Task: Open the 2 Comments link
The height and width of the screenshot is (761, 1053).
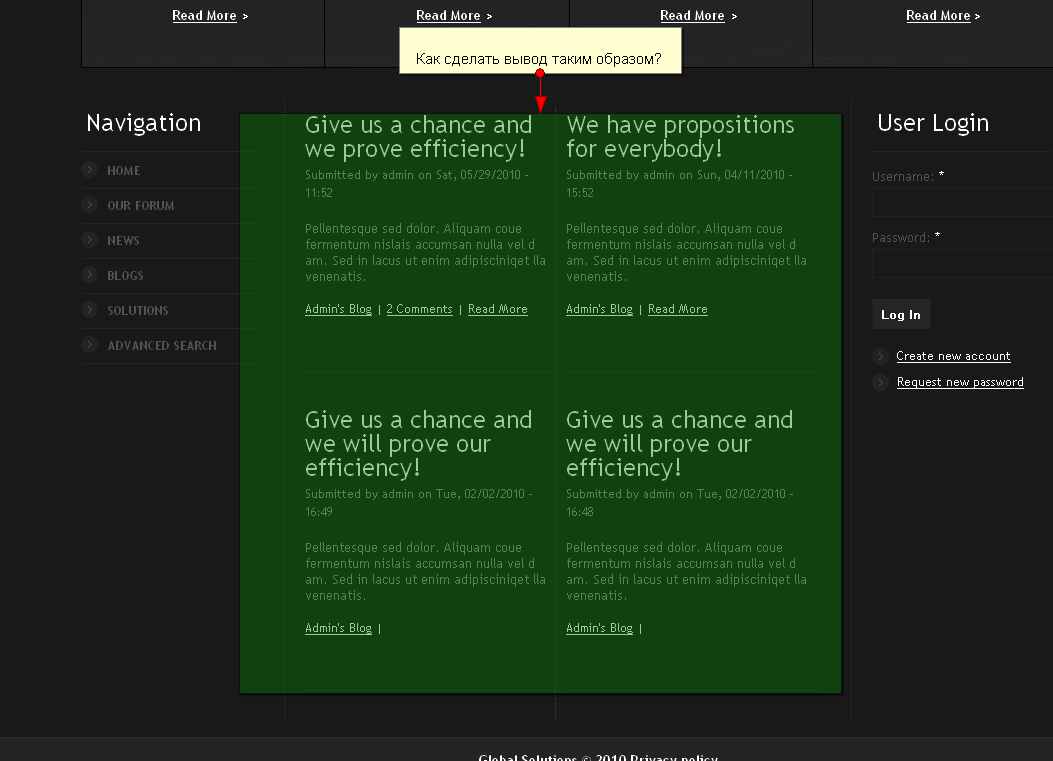Action: pyautogui.click(x=419, y=309)
